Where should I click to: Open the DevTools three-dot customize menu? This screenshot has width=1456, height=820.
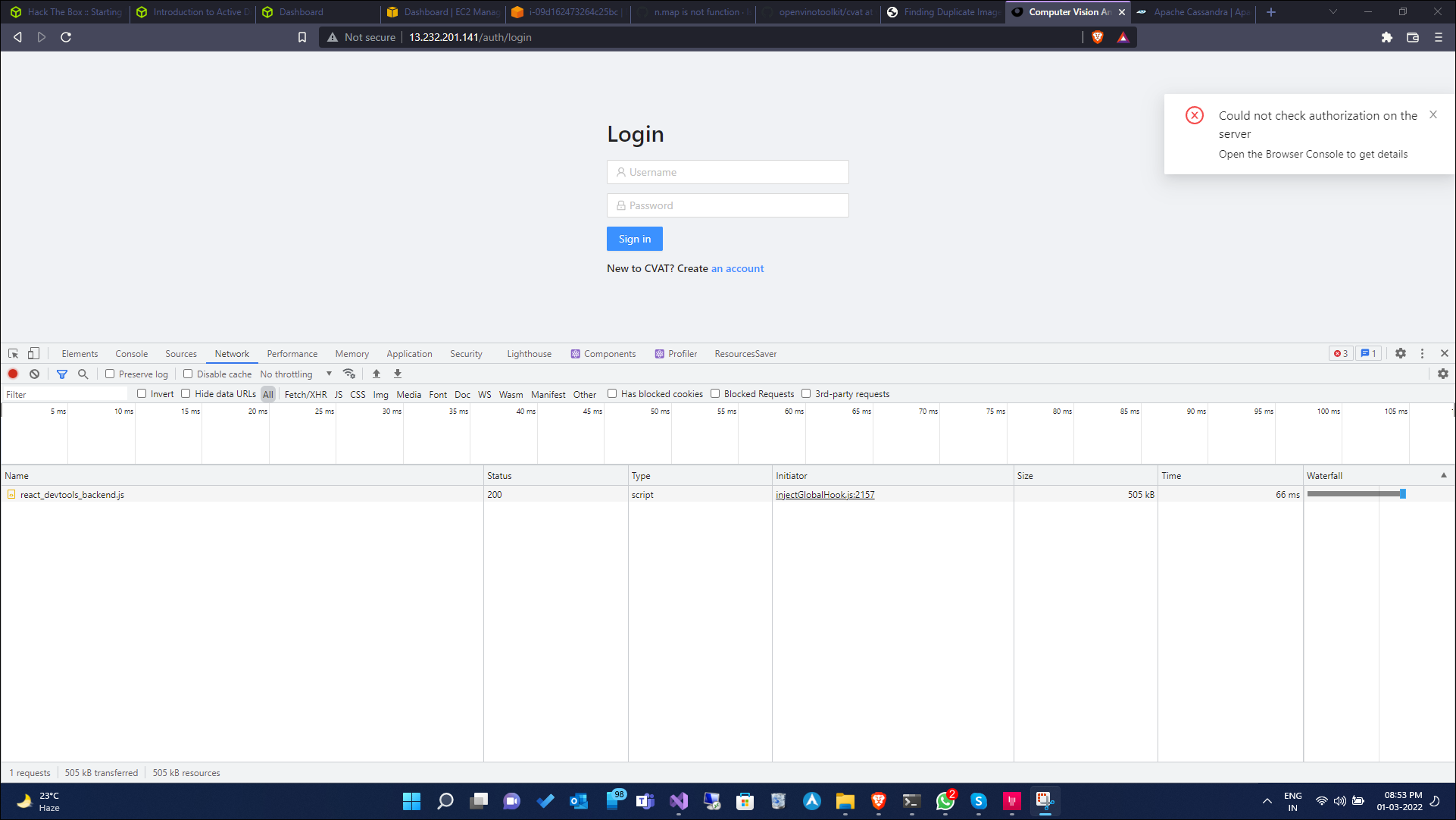[x=1422, y=354]
